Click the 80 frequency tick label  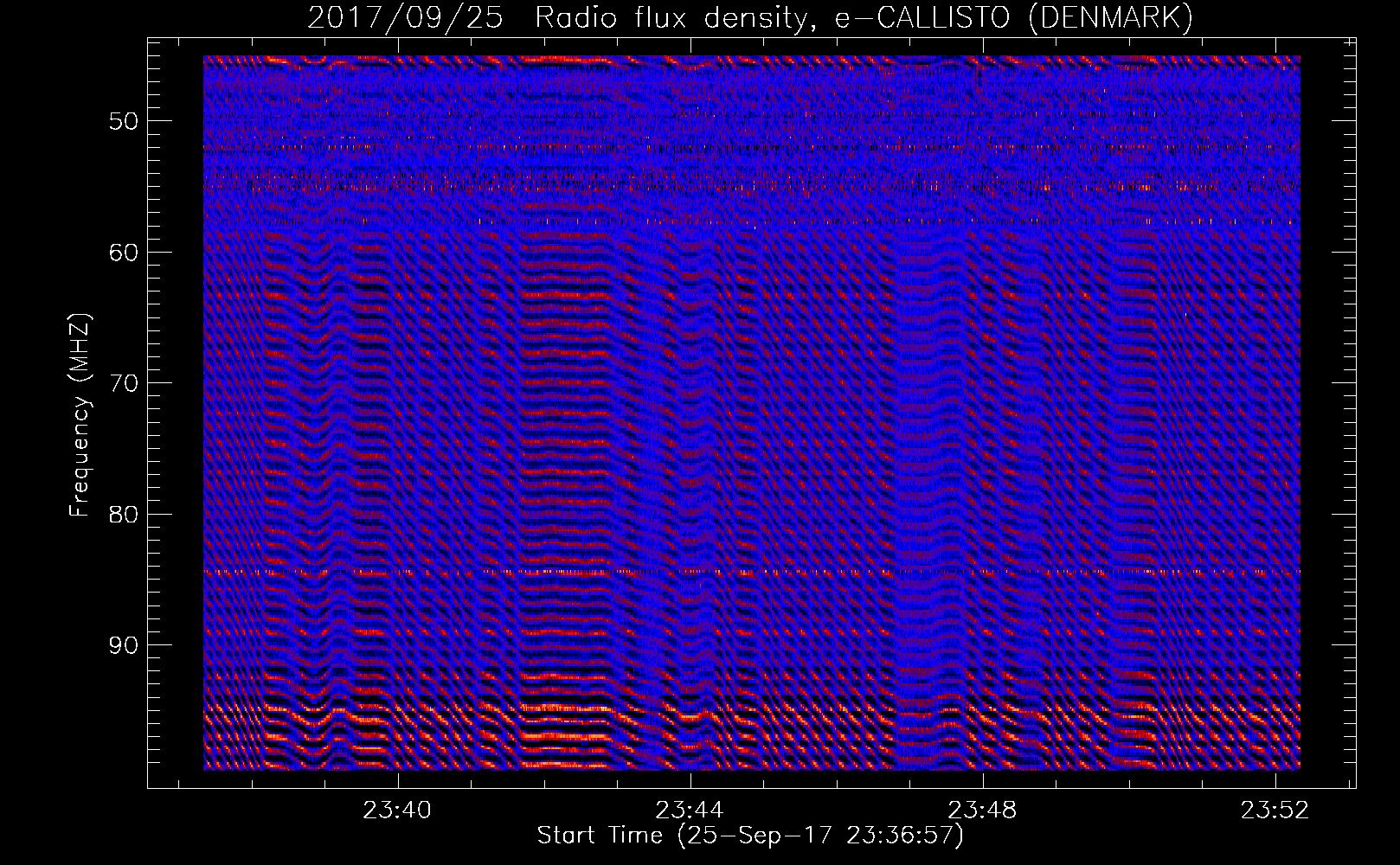[x=123, y=515]
